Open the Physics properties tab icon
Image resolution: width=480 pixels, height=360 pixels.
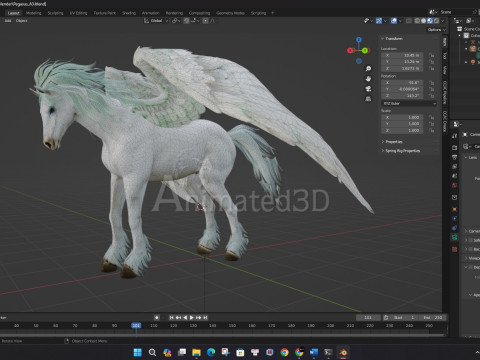click(454, 218)
